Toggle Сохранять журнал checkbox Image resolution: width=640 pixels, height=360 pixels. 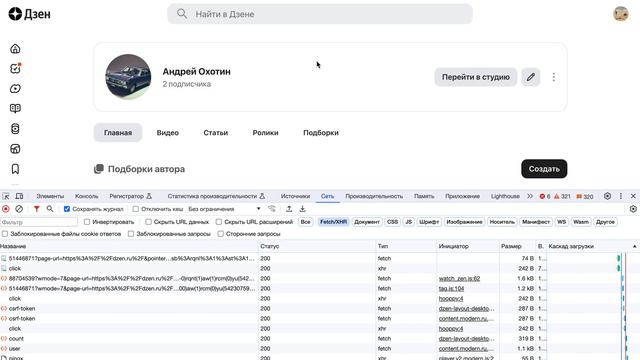point(67,209)
